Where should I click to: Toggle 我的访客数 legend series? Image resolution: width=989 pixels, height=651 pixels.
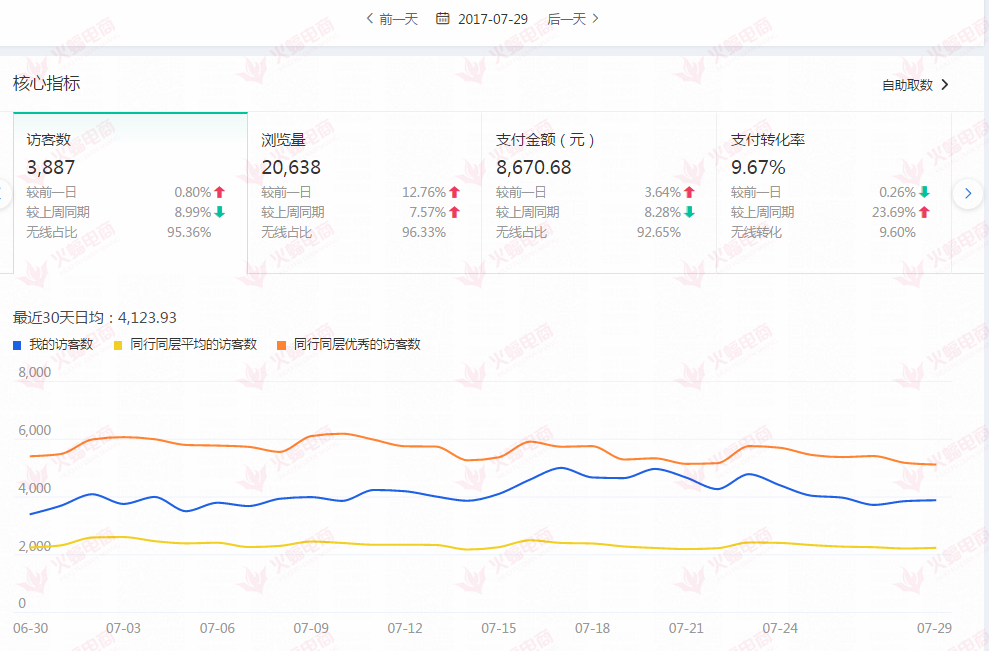click(x=60, y=344)
